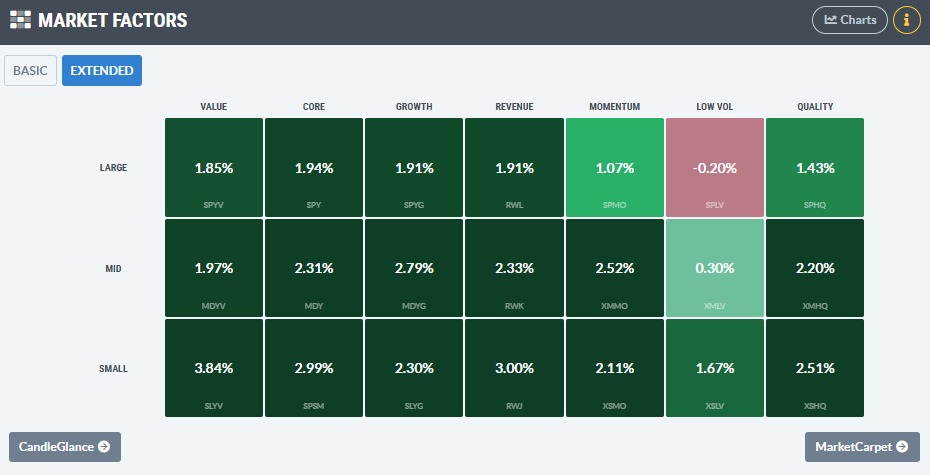Select the SLYV small value tile

[214, 368]
